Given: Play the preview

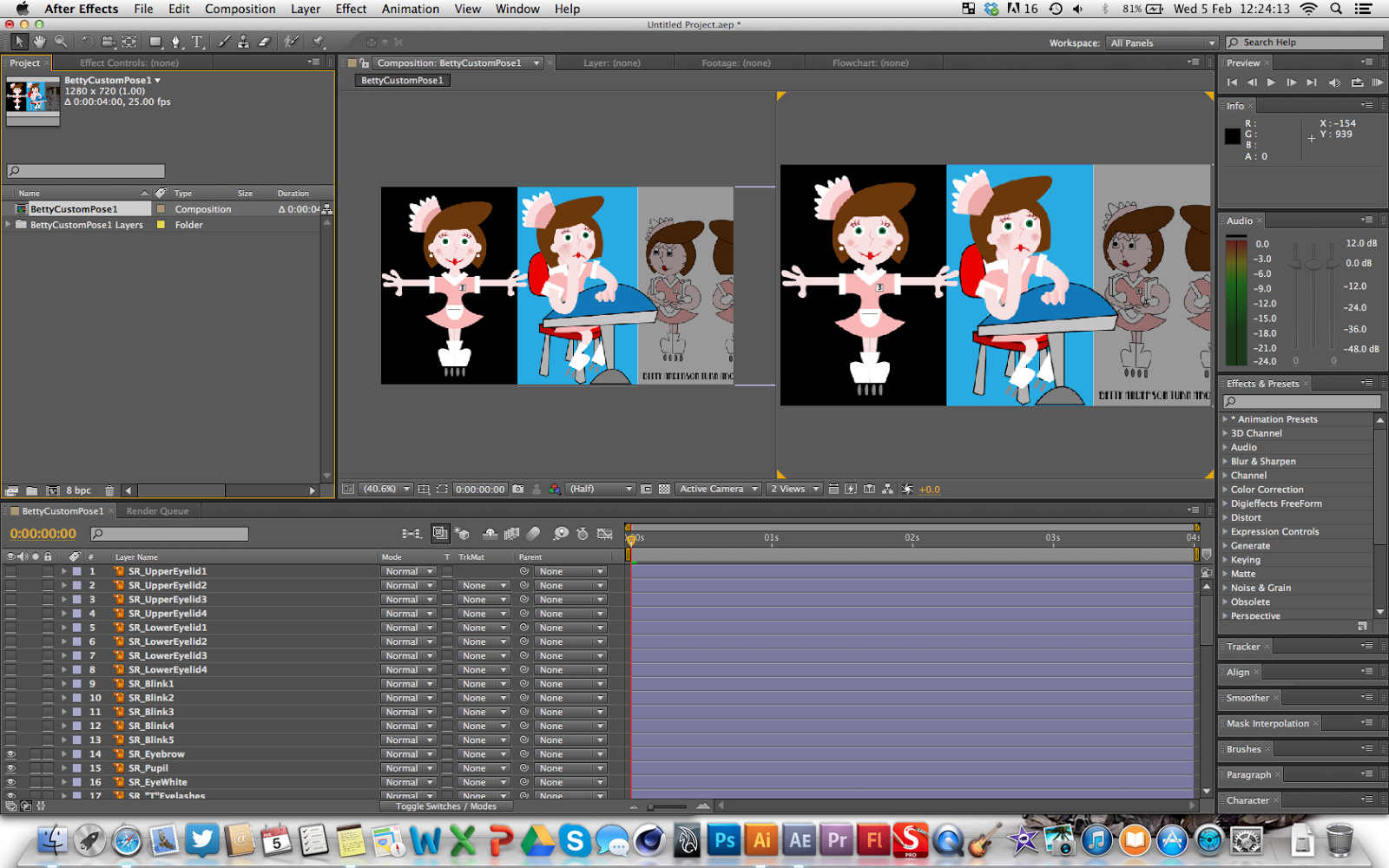Looking at the screenshot, I should 1271,82.
